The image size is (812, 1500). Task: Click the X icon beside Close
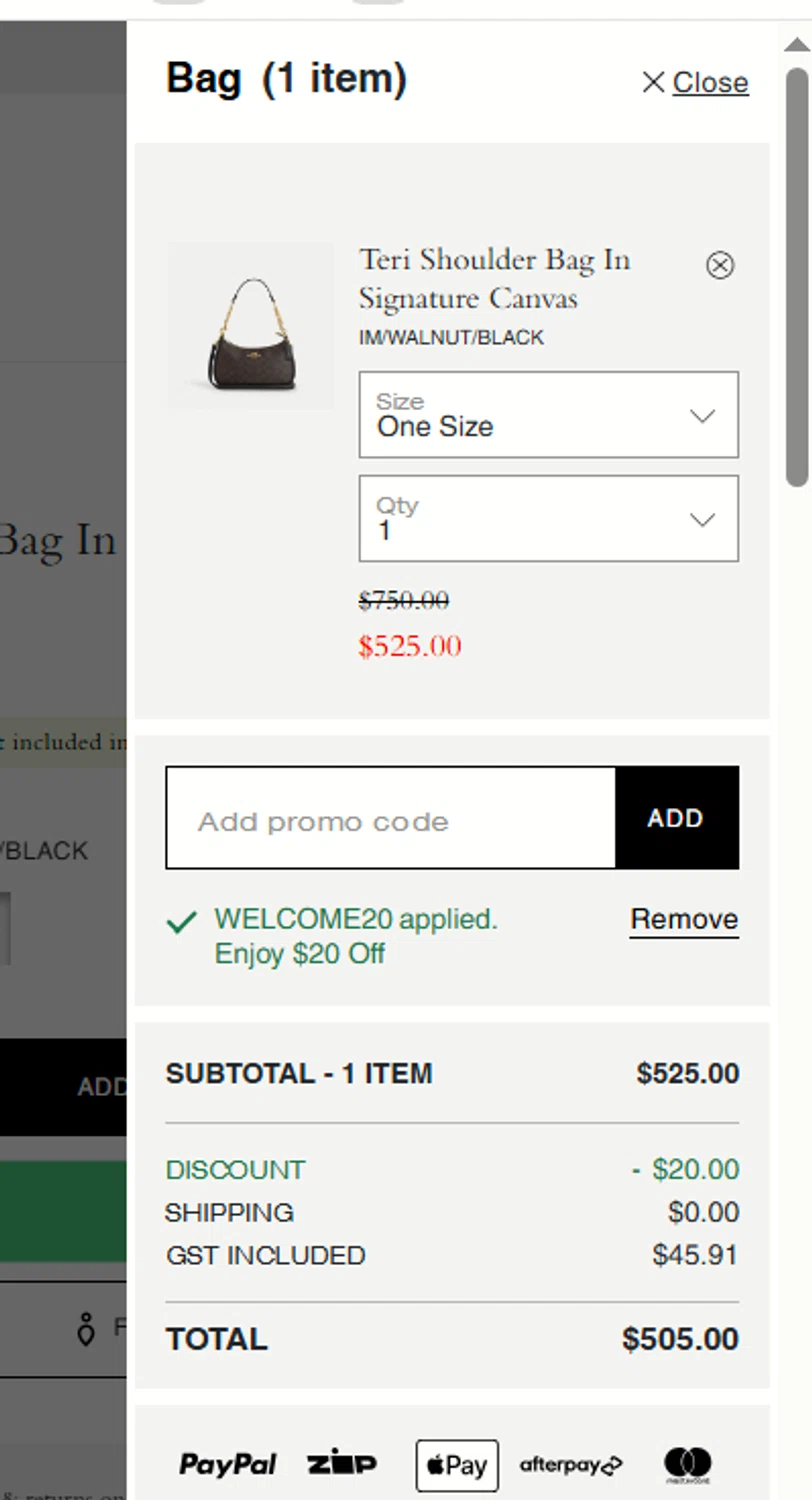coord(653,82)
